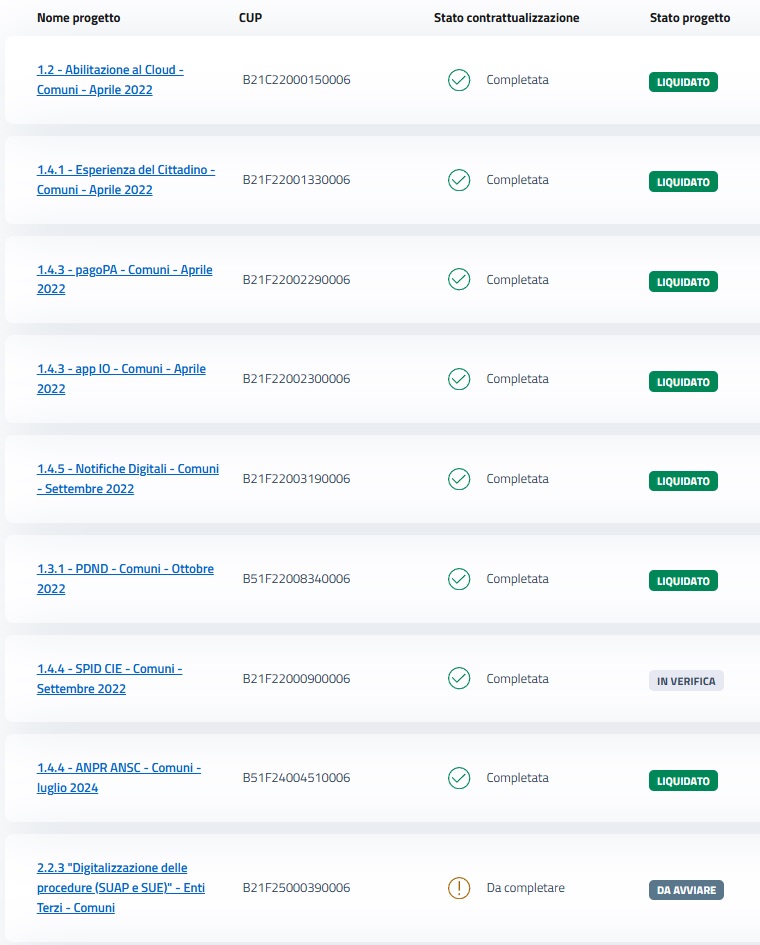This screenshot has width=760, height=945.
Task: Click checkmark icon in SPID CIE row
Action: coord(459,679)
